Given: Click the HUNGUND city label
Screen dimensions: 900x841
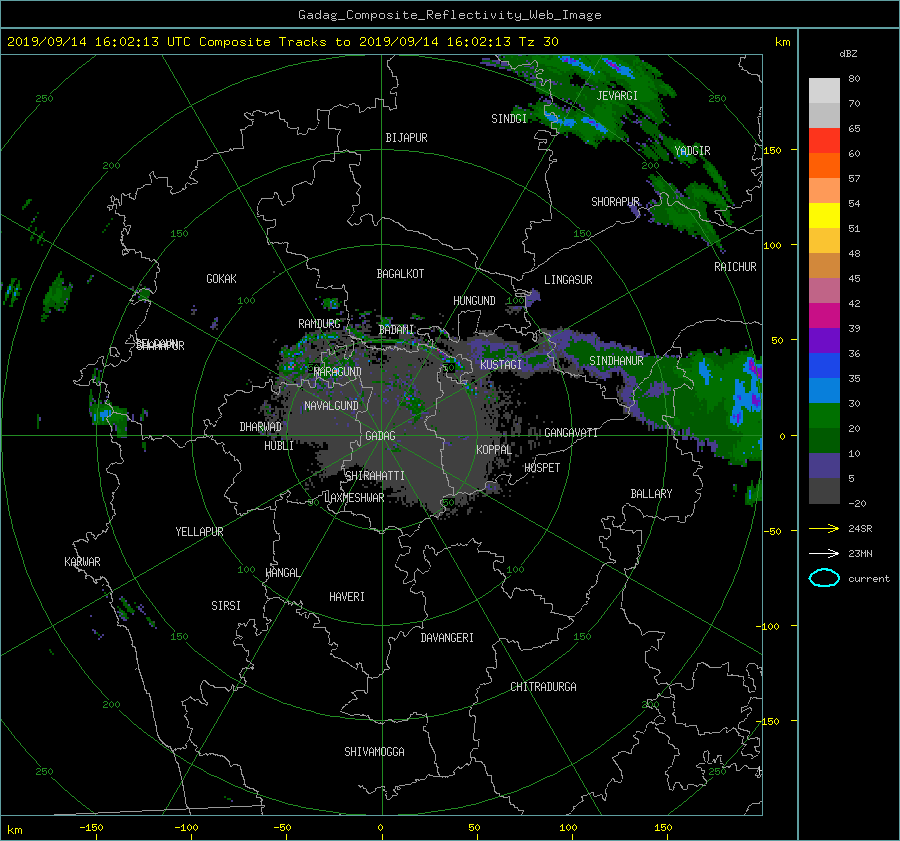Looking at the screenshot, I should click(x=474, y=301).
